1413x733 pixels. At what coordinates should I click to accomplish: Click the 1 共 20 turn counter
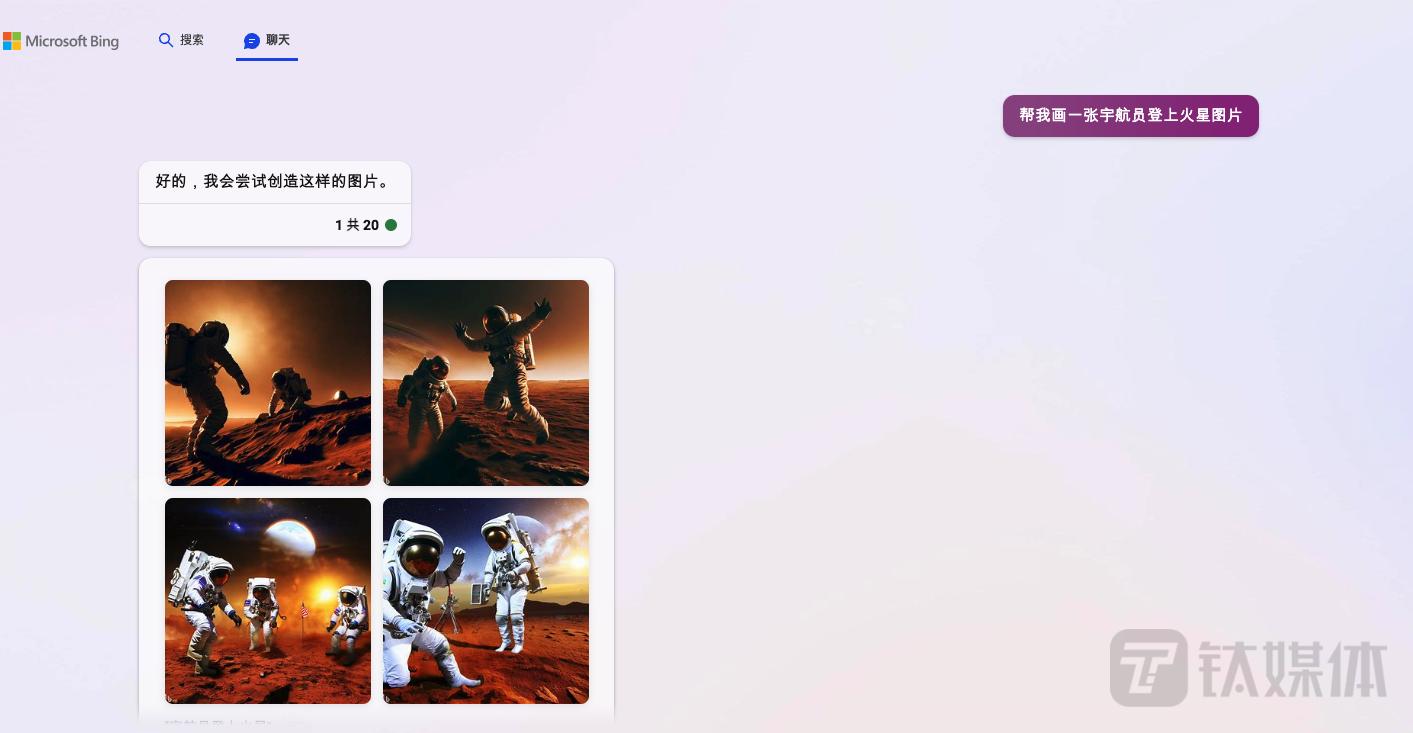tap(357, 225)
